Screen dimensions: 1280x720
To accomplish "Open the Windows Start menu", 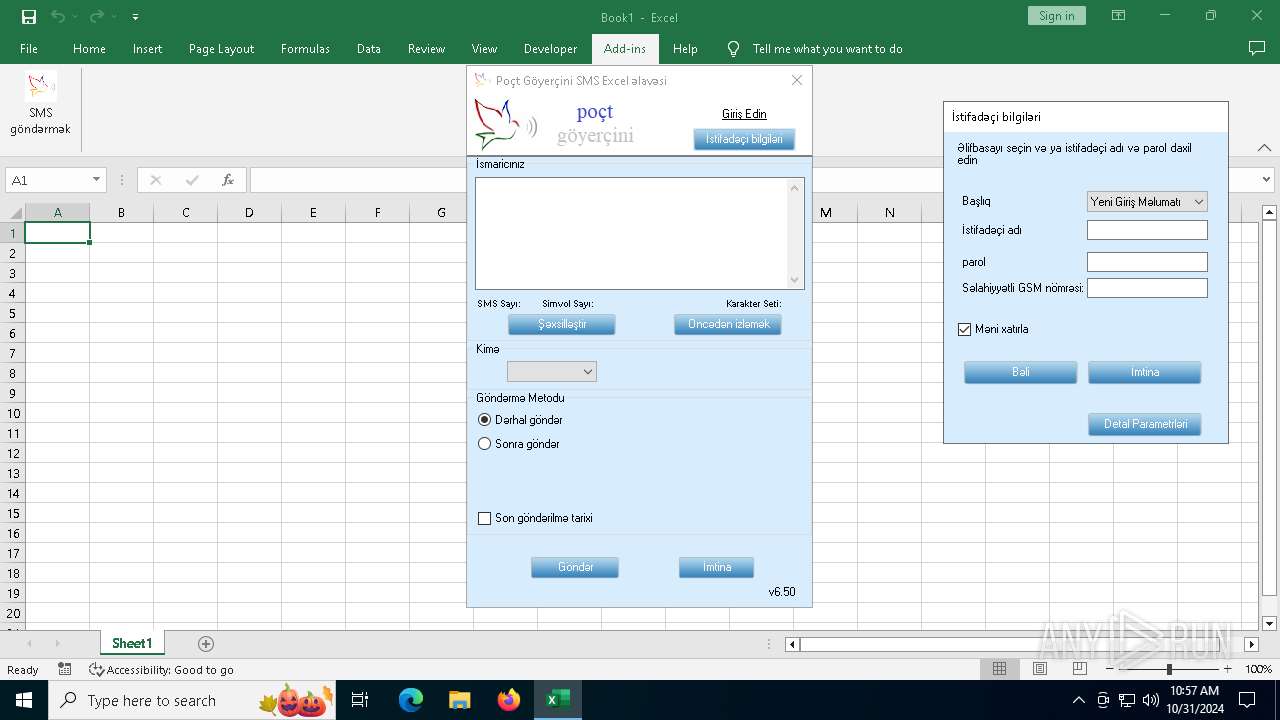I will point(24,700).
